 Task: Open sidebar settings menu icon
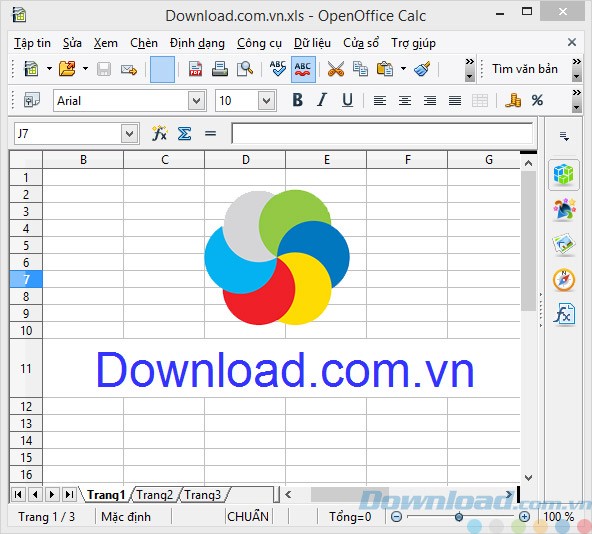(564, 136)
